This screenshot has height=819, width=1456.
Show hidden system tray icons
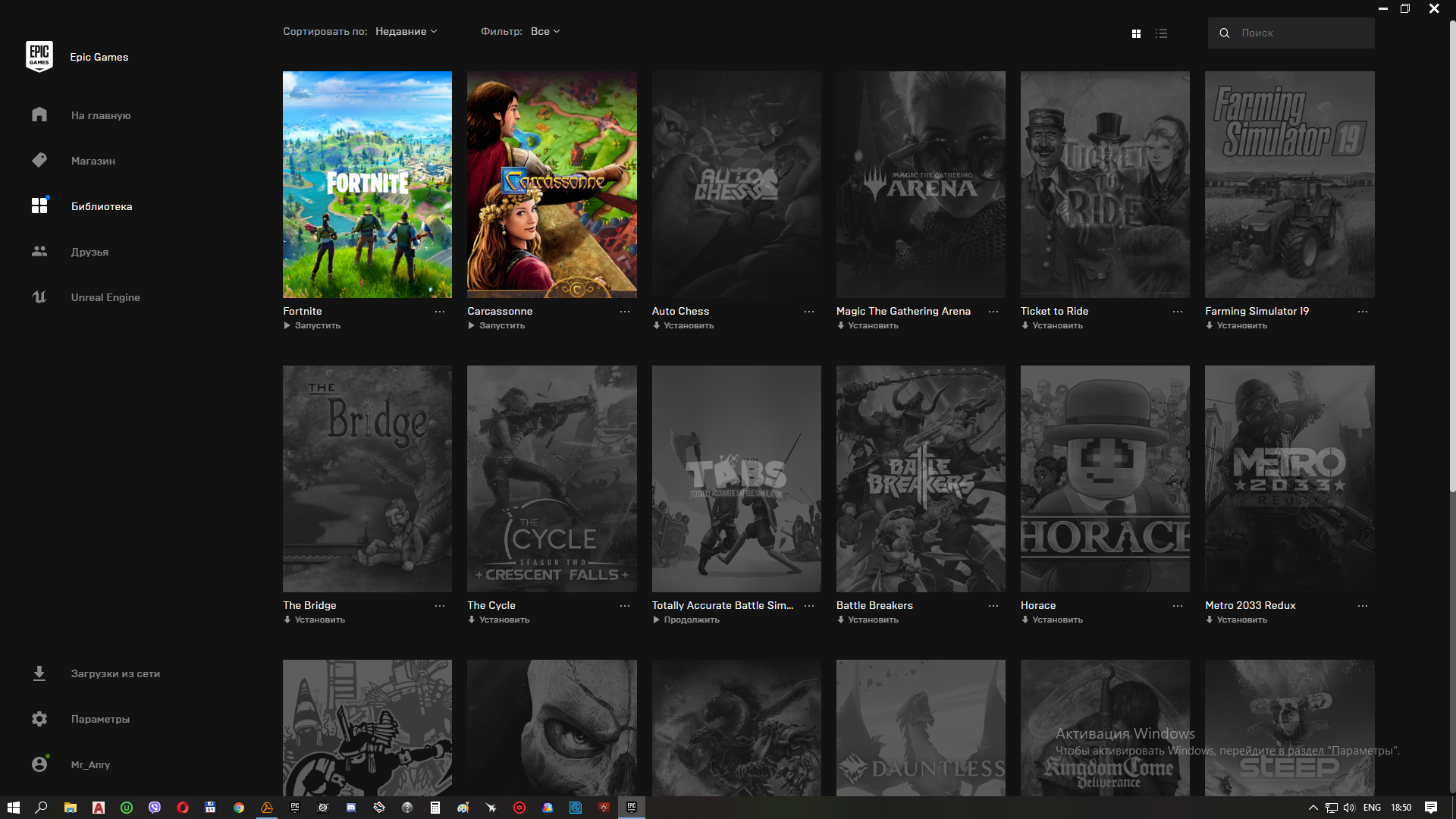coord(1313,808)
